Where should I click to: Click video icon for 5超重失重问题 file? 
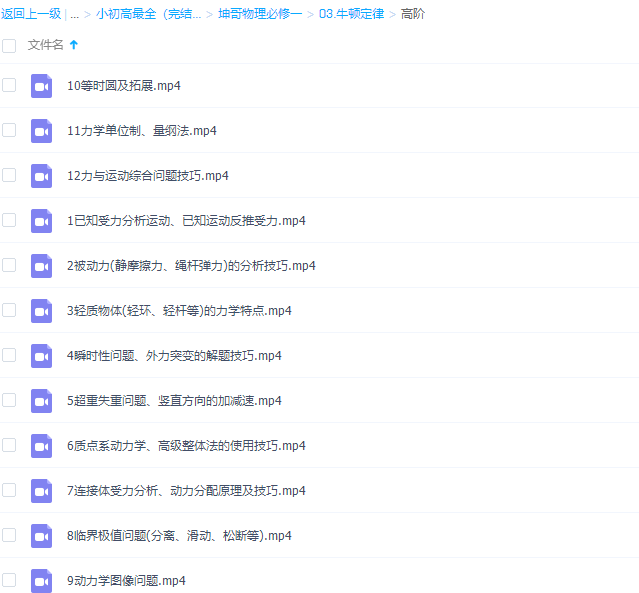point(41,401)
